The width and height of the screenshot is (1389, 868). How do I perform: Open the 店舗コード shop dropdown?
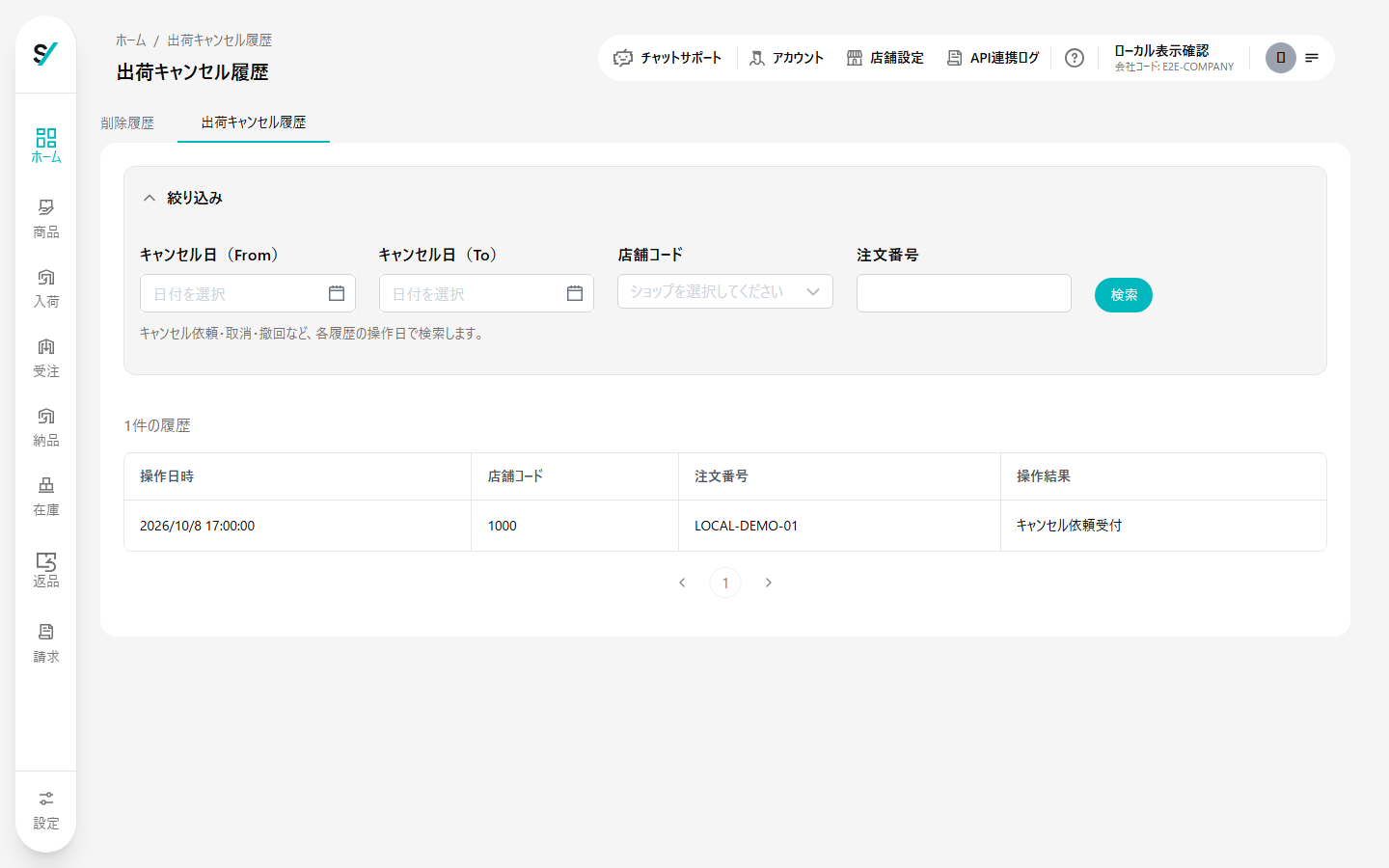point(725,291)
